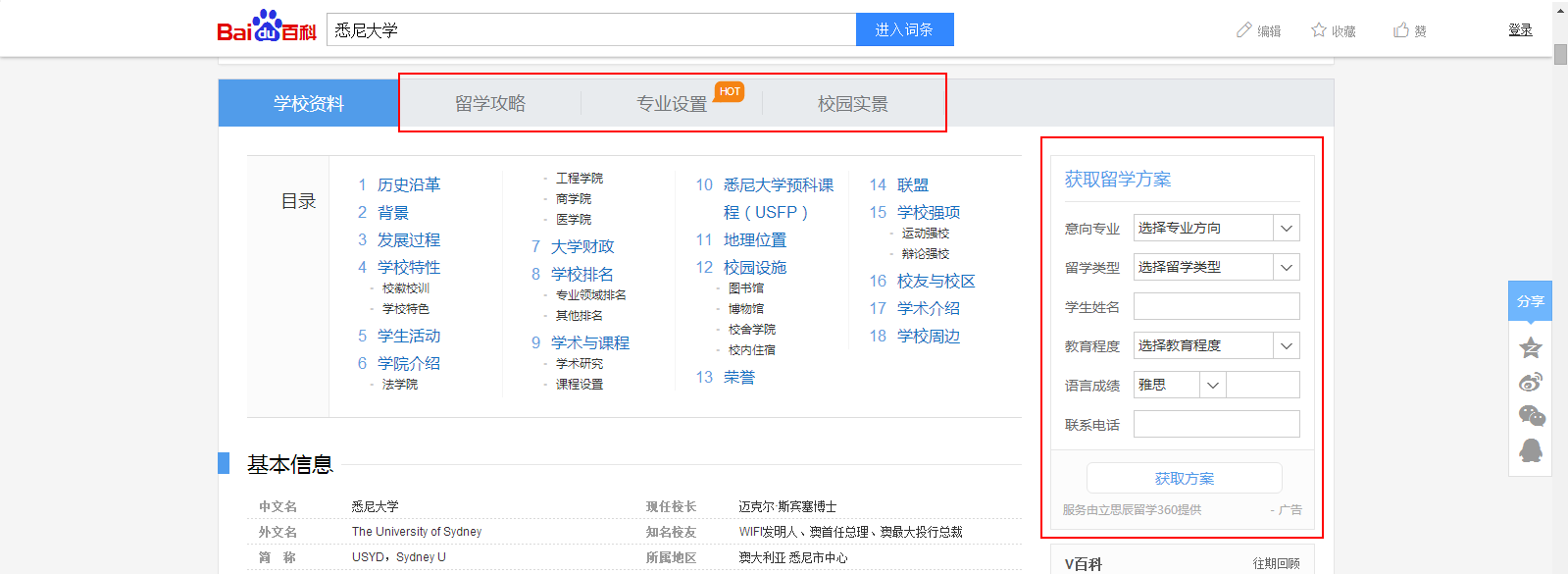The width and height of the screenshot is (1568, 574).
Task: Share to QQ via penguin icon
Action: tap(1530, 450)
